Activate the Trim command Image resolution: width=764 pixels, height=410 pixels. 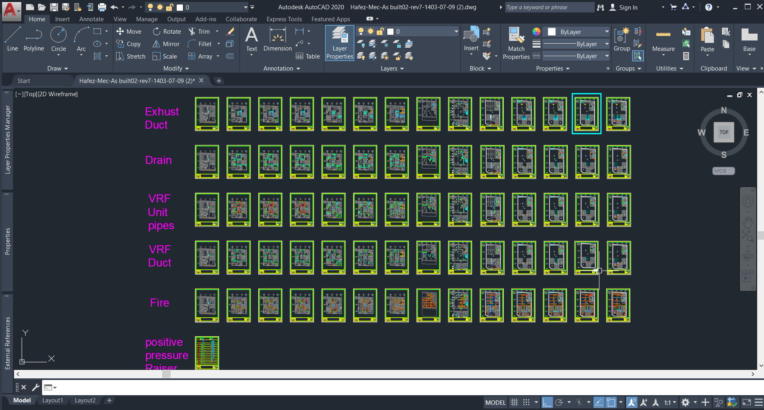tap(199, 31)
